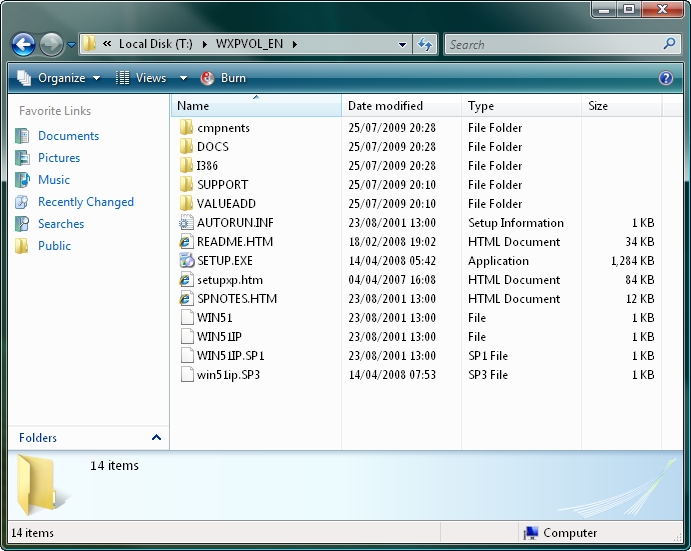
Task: Click the size value 1,284 KB
Action: [x=632, y=261]
